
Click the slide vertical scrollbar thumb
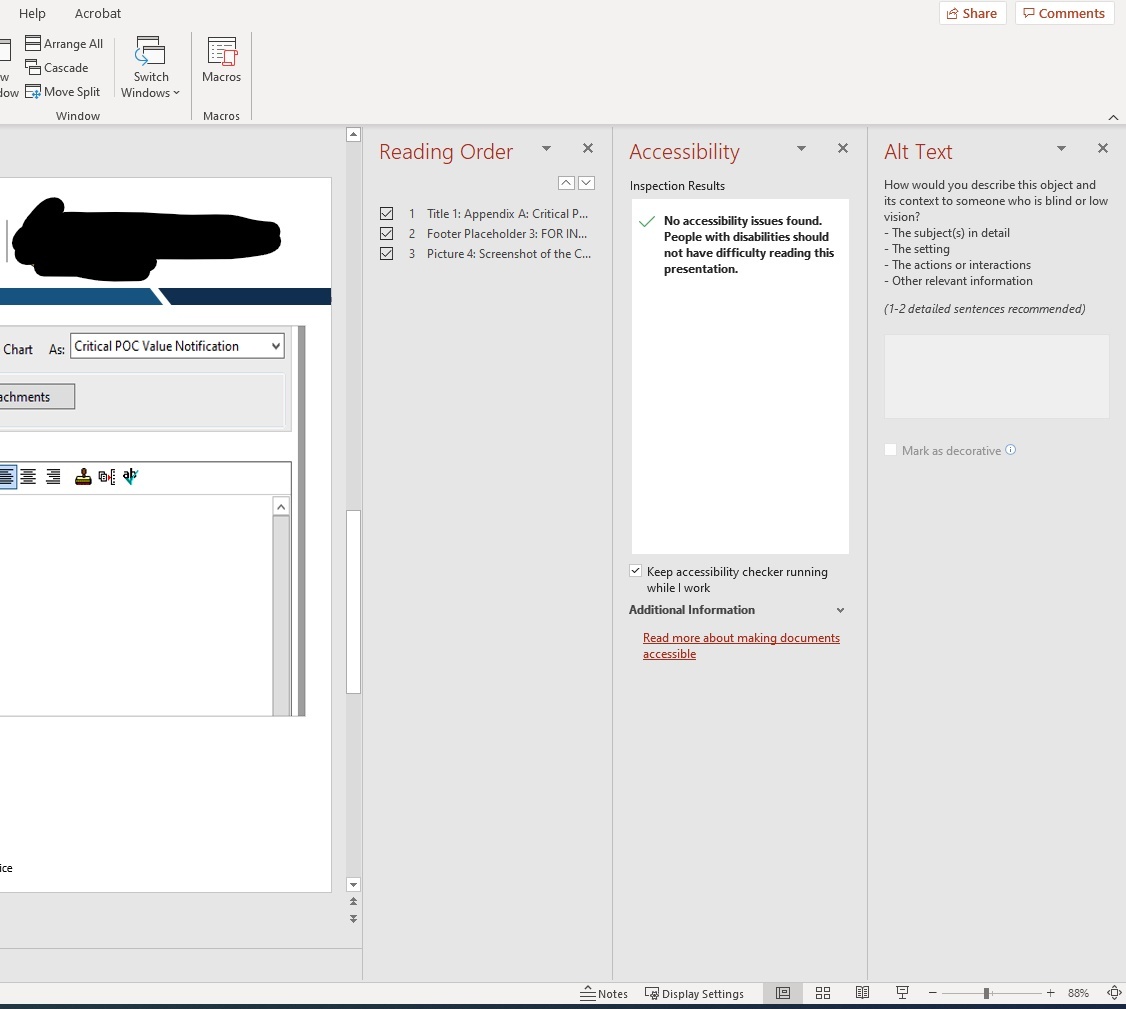[x=353, y=602]
